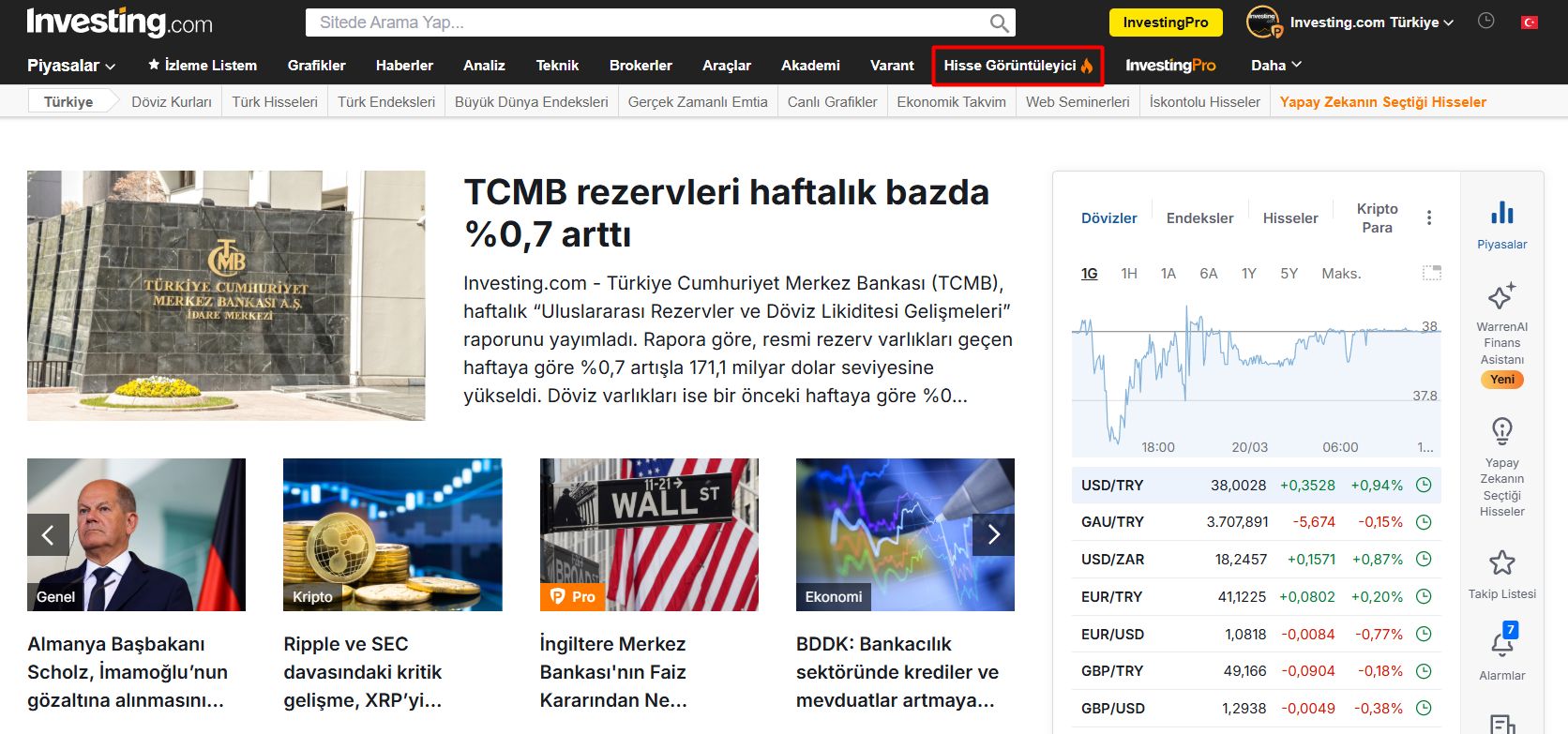Select the 1G chart timeframe
Image resolution: width=1568 pixels, height=734 pixels.
tap(1089, 273)
